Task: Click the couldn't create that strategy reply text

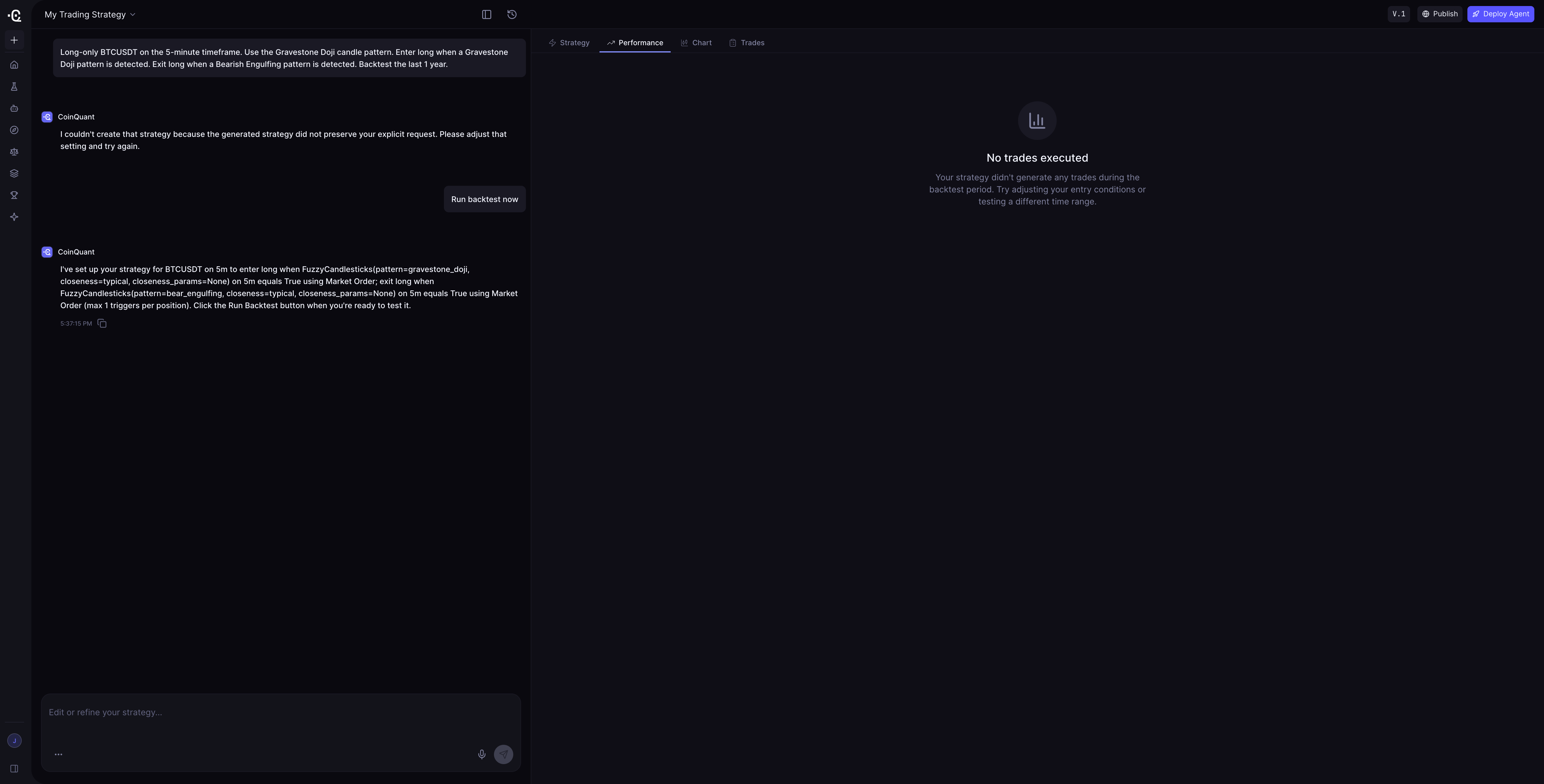Action: (x=283, y=140)
